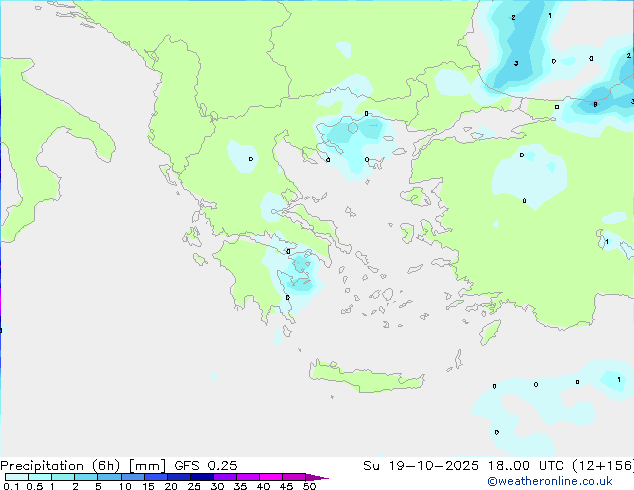634x490 pixels.
Task: Open the weatheronline.co.uk copyright link
Action: click(x=549, y=481)
